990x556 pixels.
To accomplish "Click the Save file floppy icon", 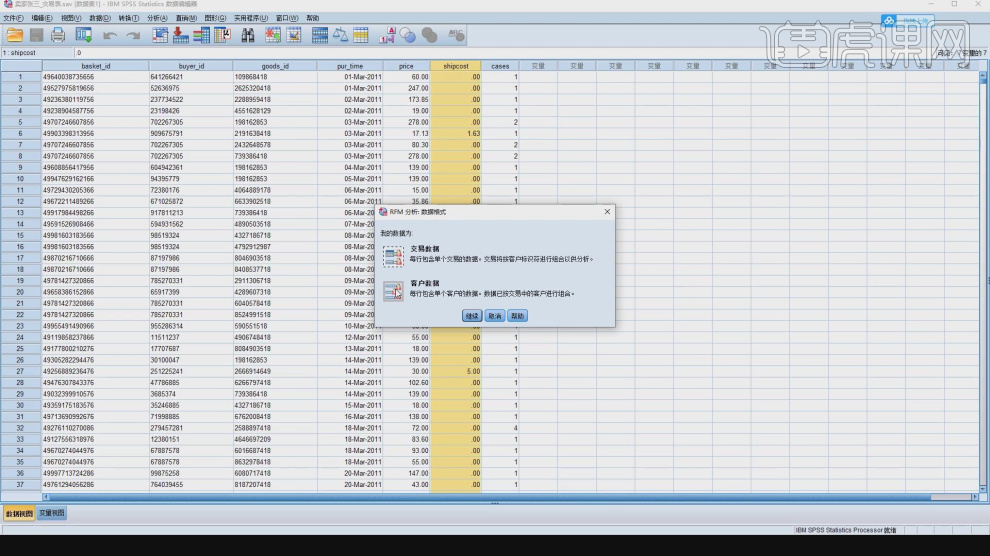I will pyautogui.click(x=37, y=35).
